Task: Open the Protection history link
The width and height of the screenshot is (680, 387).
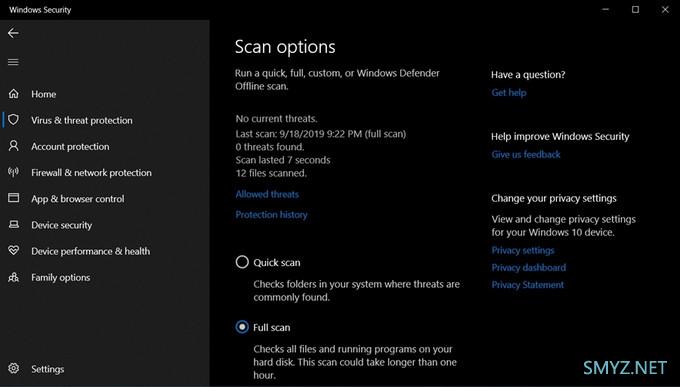Action: (271, 215)
